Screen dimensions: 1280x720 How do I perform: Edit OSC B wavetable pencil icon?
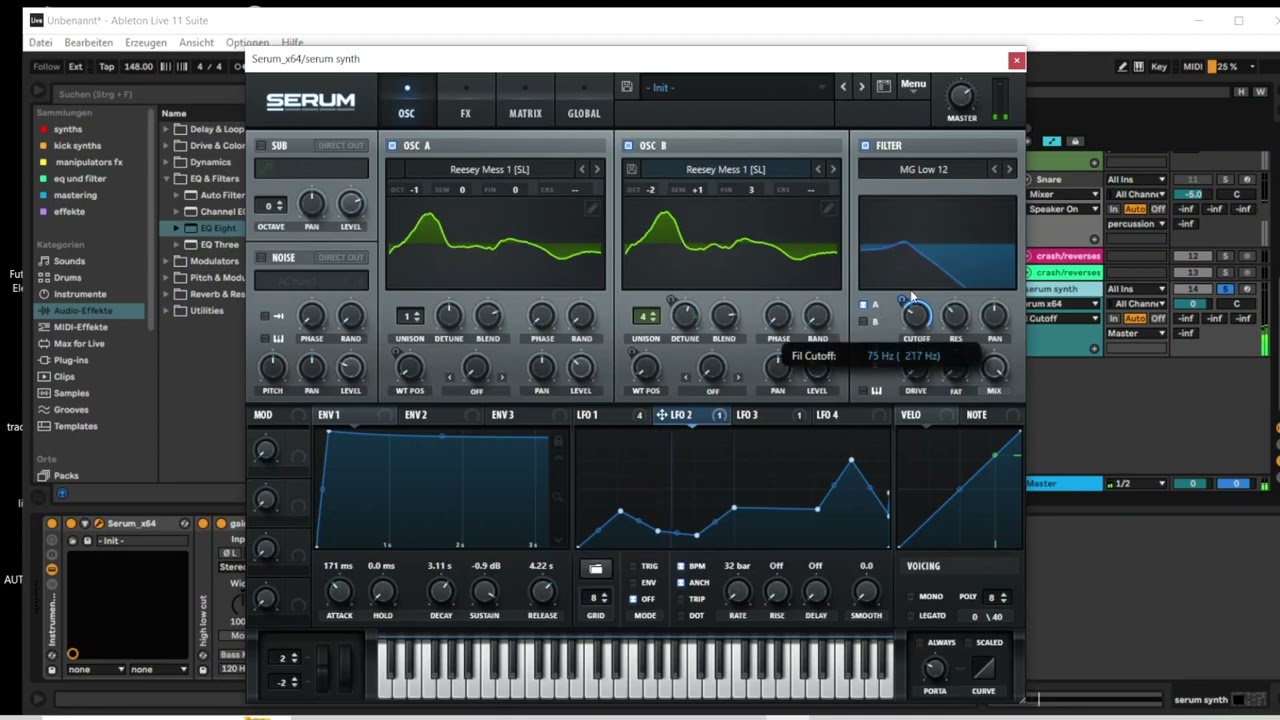tap(828, 208)
